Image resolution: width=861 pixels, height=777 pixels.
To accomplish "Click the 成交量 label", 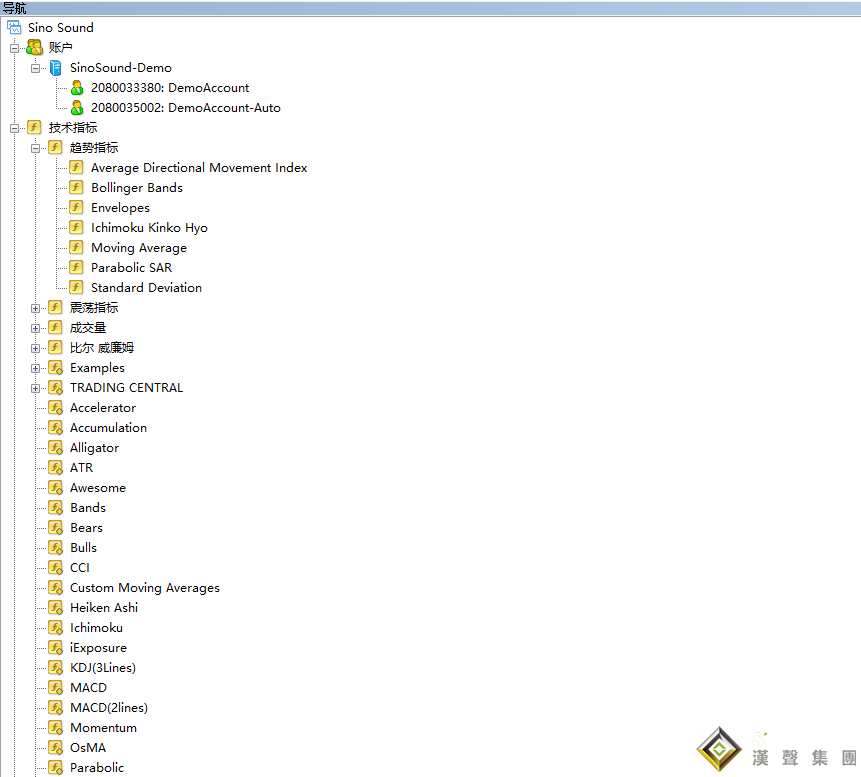I will [x=88, y=328].
